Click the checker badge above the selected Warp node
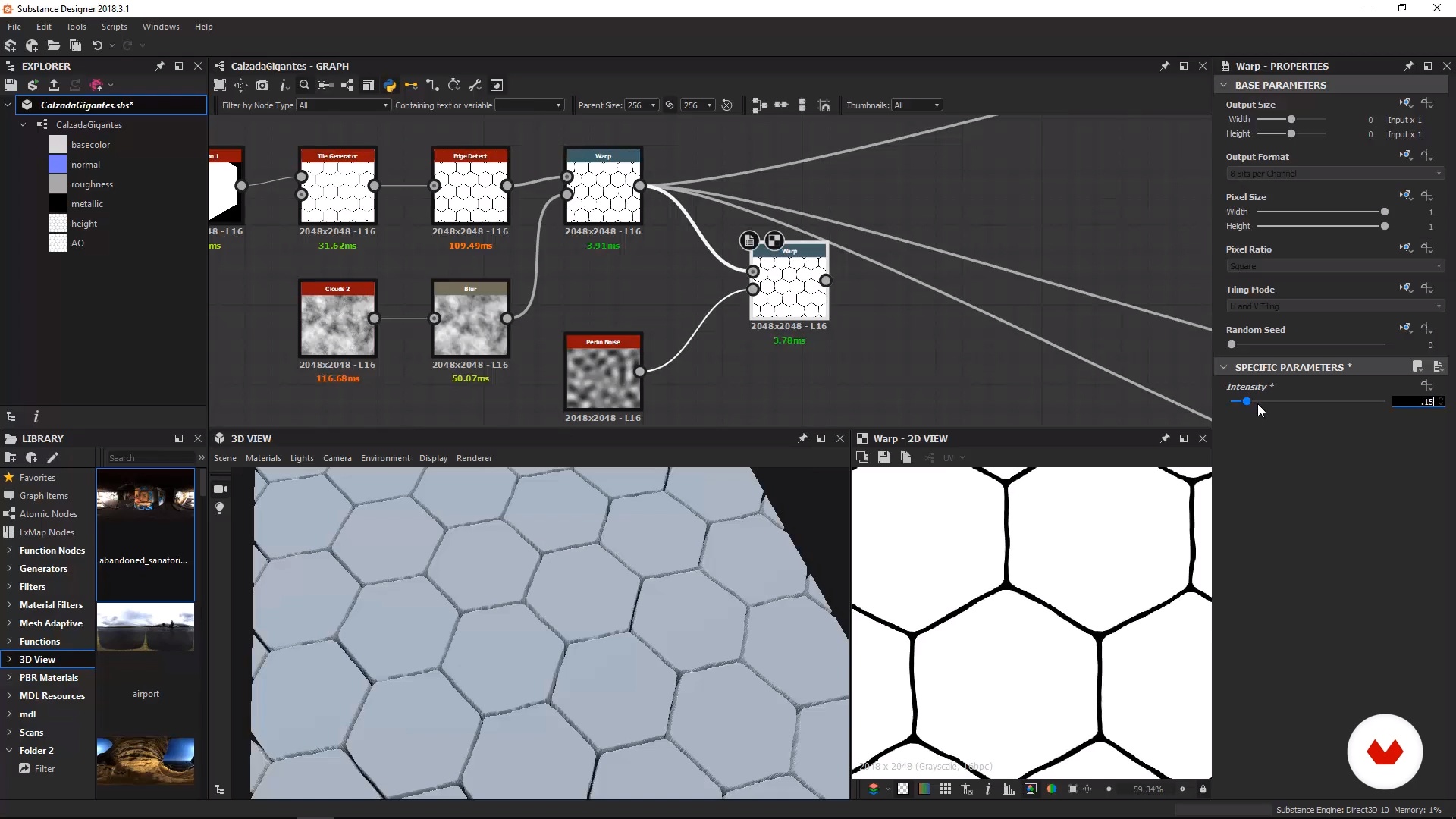Viewport: 1456px width, 819px height. (x=773, y=241)
